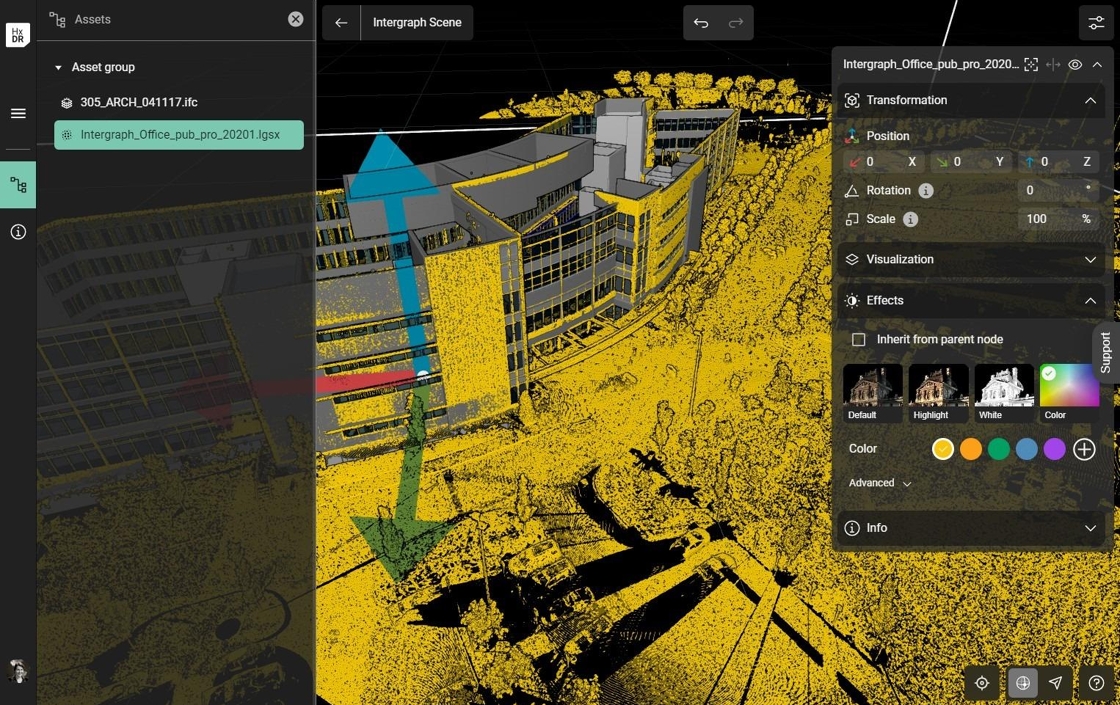
Task: Collapse the Effects section
Action: click(1090, 301)
